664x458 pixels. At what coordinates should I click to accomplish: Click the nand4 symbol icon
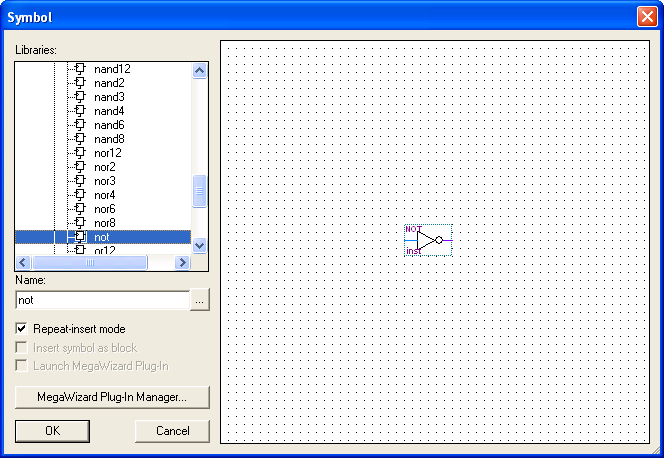coord(80,111)
